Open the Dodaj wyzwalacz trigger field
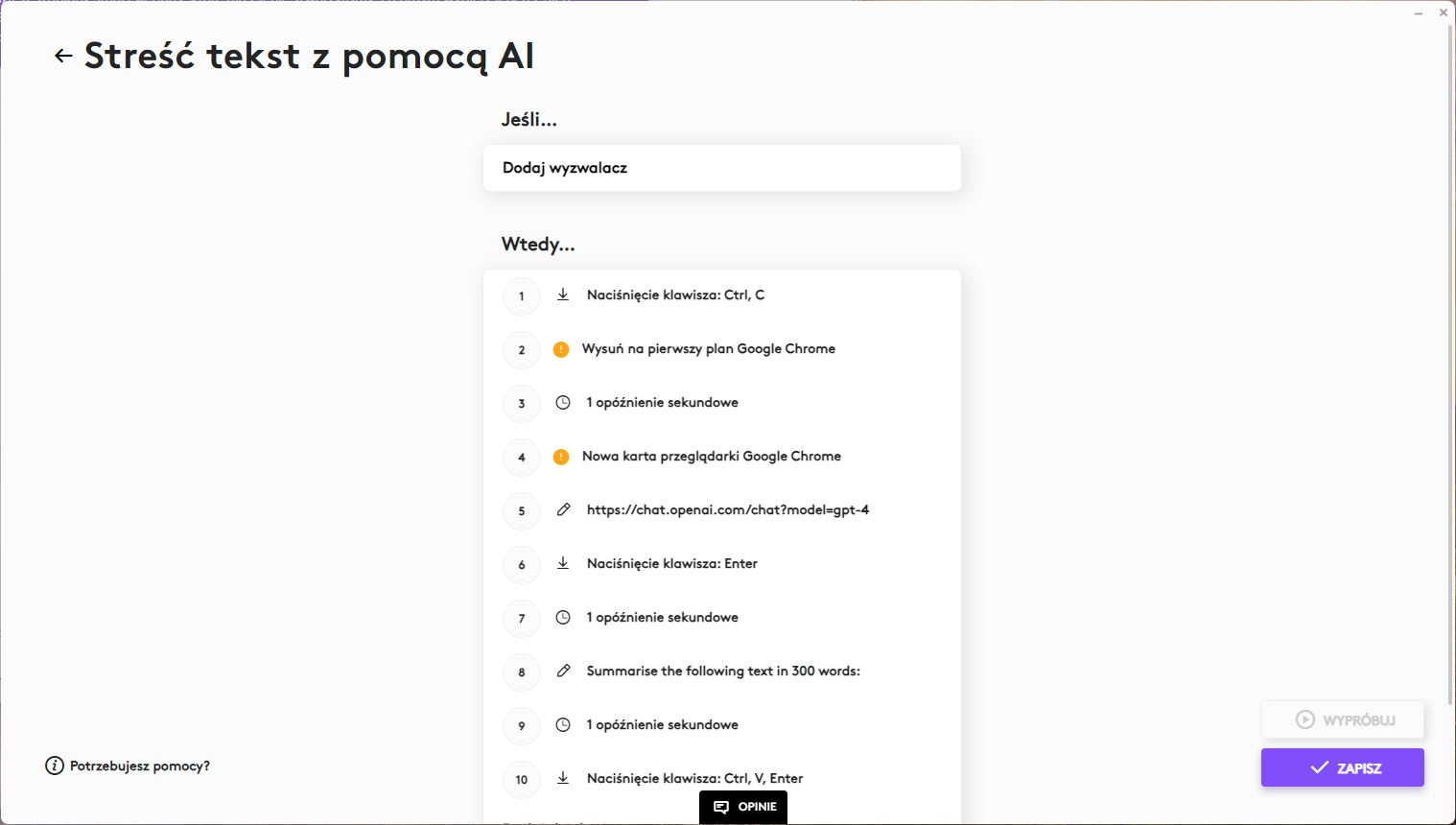The image size is (1456, 825). (722, 168)
